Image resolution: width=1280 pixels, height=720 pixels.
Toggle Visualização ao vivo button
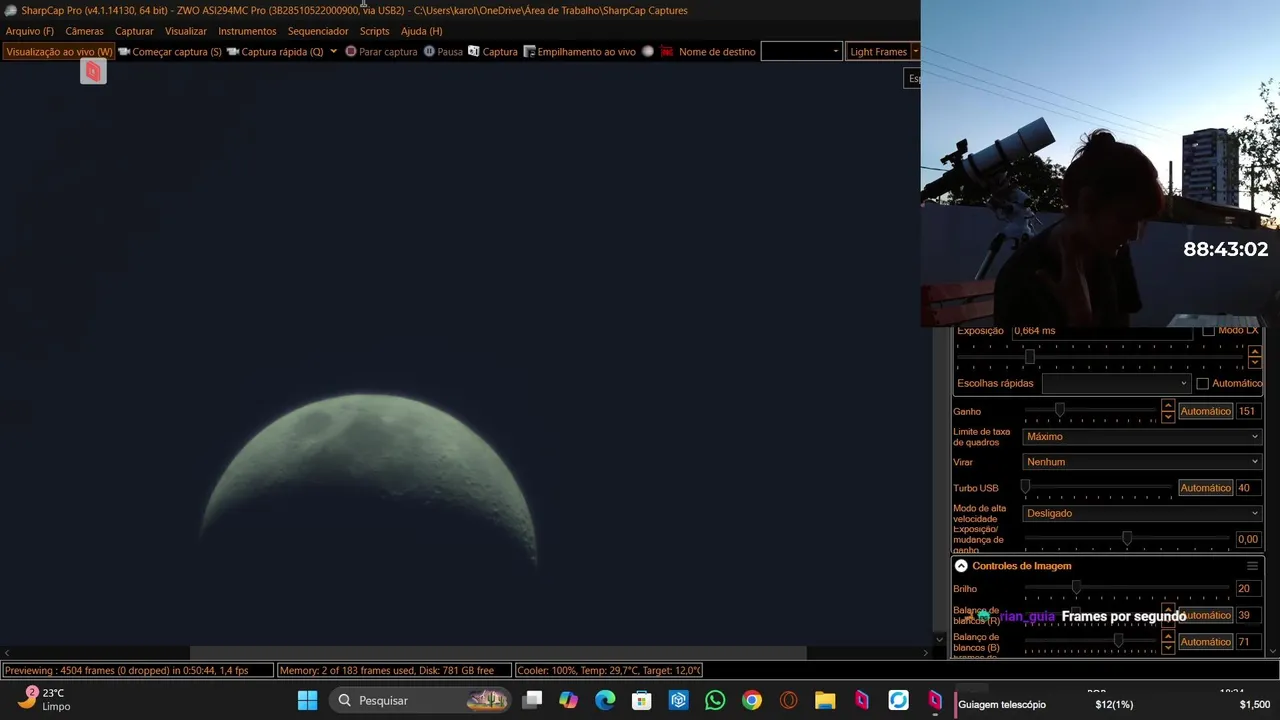(59, 52)
